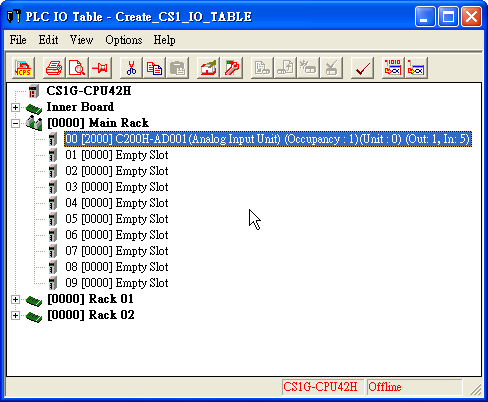Screen dimensions: 488x402
Task: Open the View menu
Action: click(x=81, y=40)
